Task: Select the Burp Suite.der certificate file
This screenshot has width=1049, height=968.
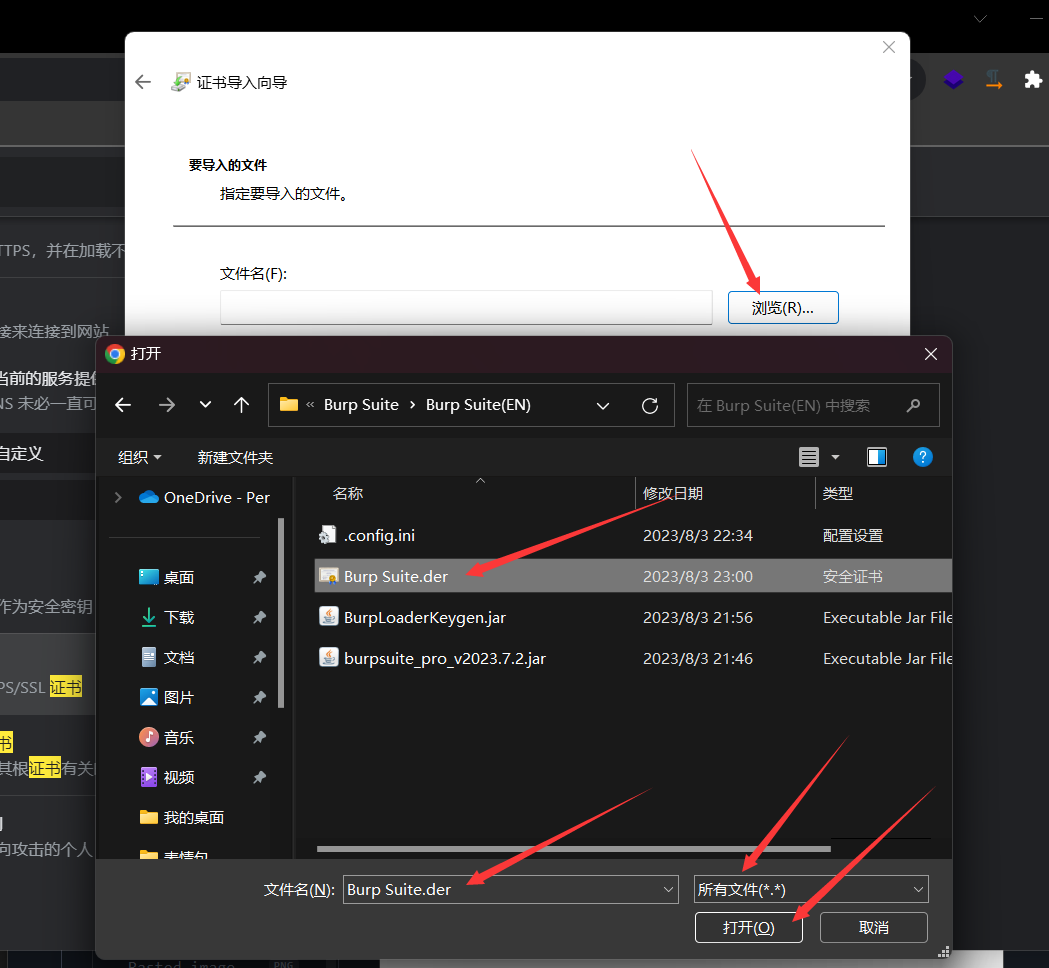Action: 396,576
